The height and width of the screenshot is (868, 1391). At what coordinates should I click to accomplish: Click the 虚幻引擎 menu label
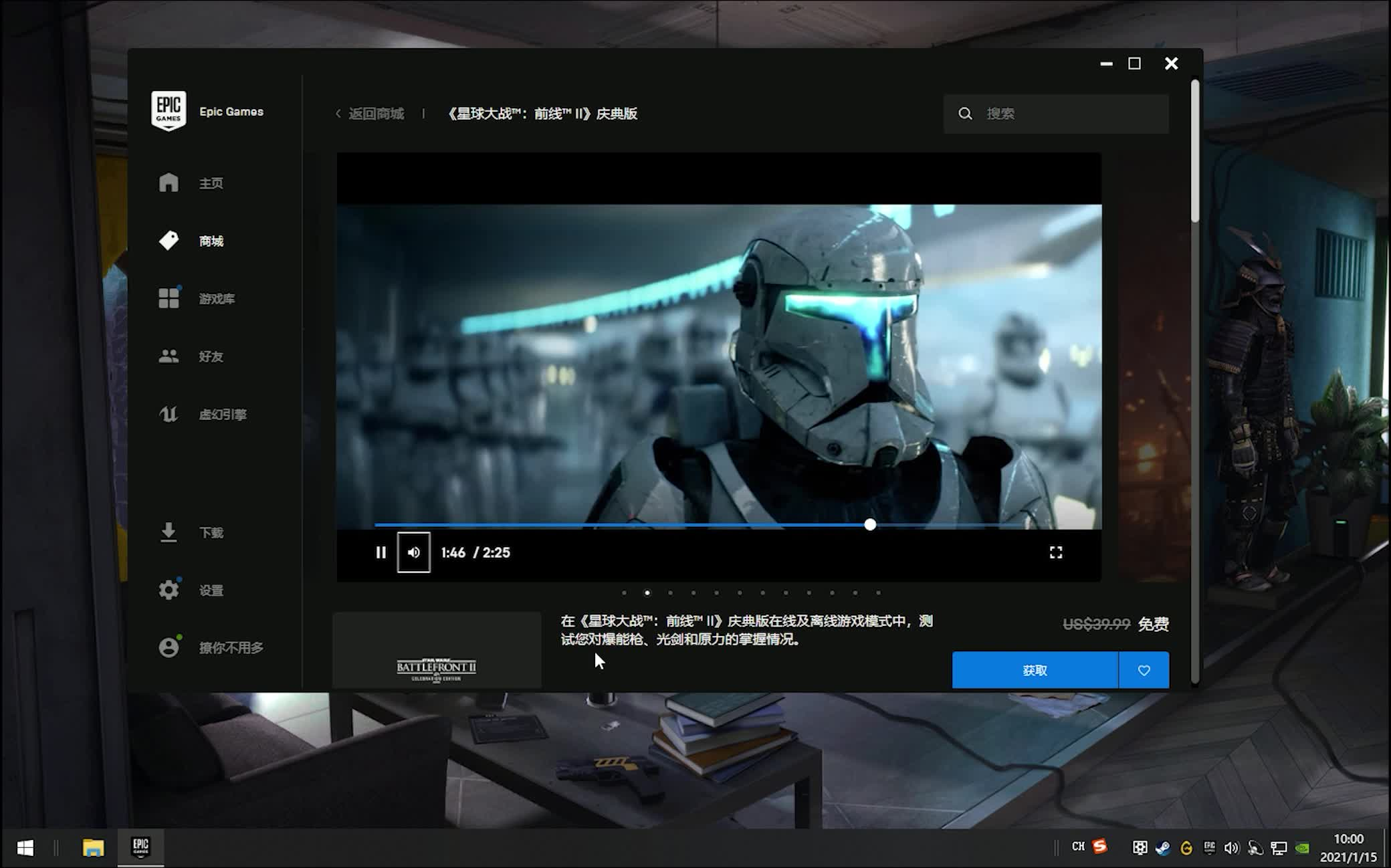[223, 415]
